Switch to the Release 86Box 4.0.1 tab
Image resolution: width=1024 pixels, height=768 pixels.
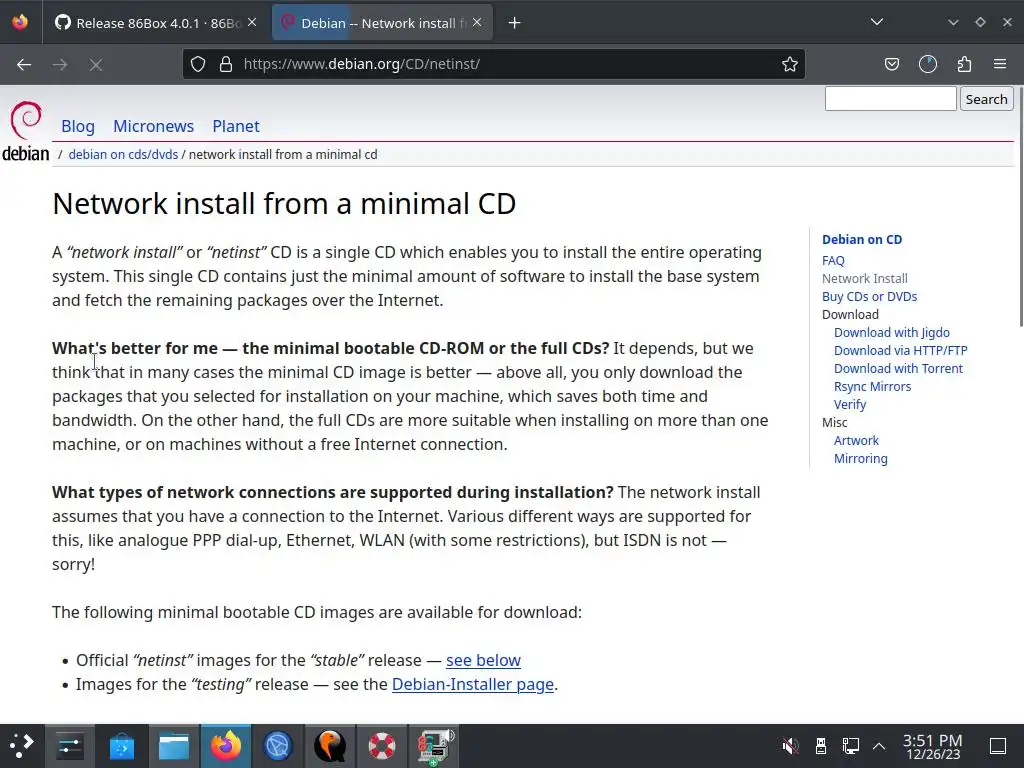[x=157, y=24]
